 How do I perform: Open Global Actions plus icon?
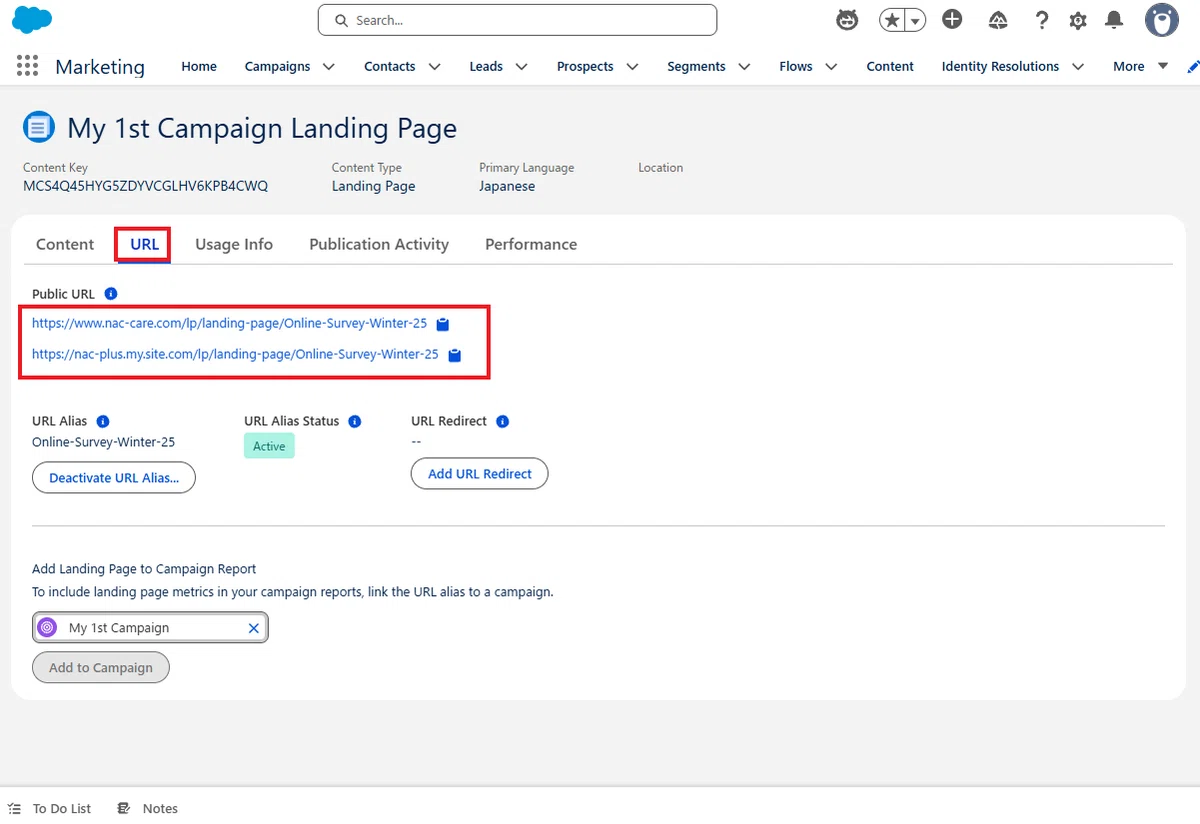click(x=952, y=19)
